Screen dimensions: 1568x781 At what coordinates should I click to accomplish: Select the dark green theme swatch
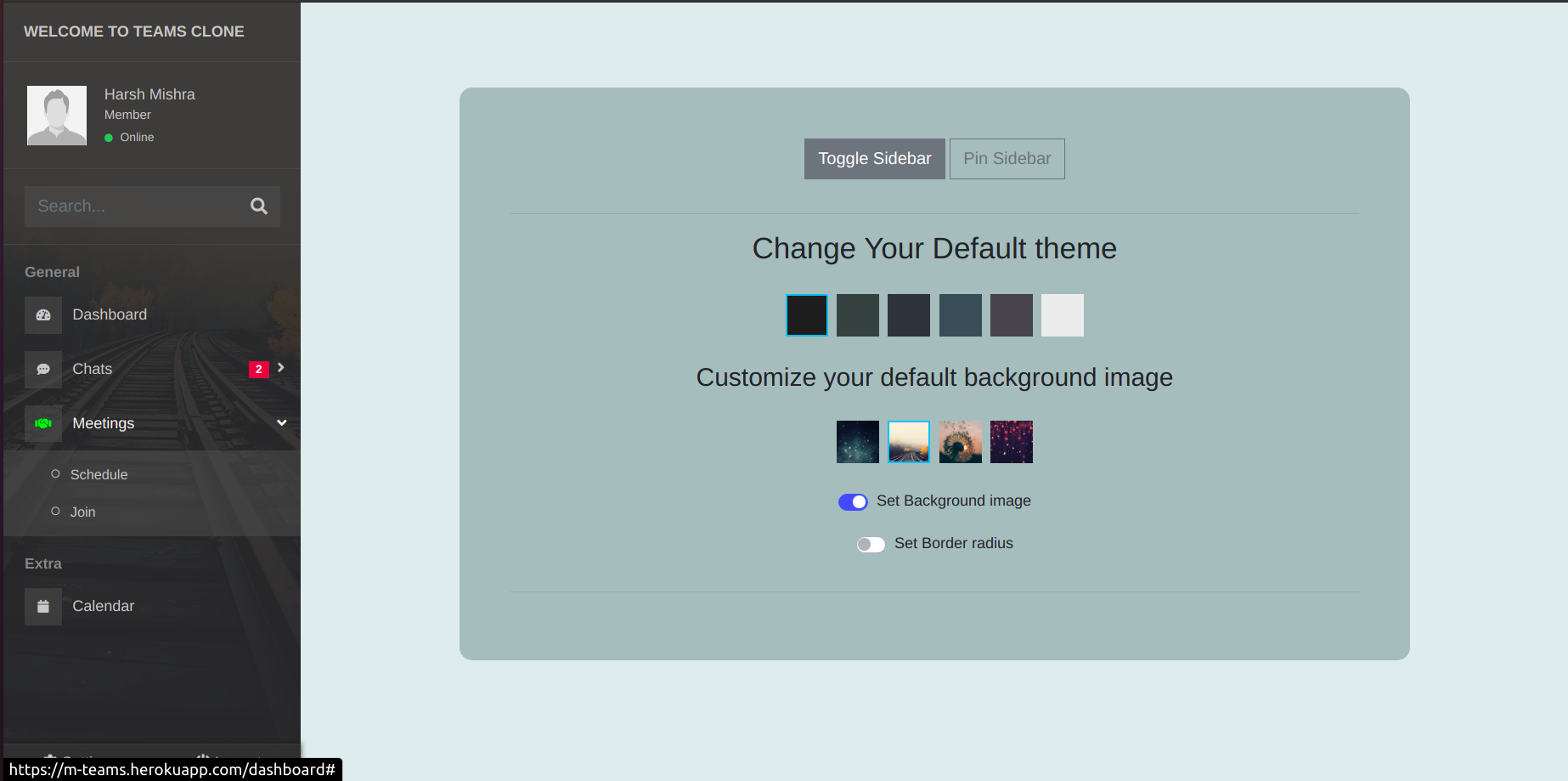click(858, 315)
